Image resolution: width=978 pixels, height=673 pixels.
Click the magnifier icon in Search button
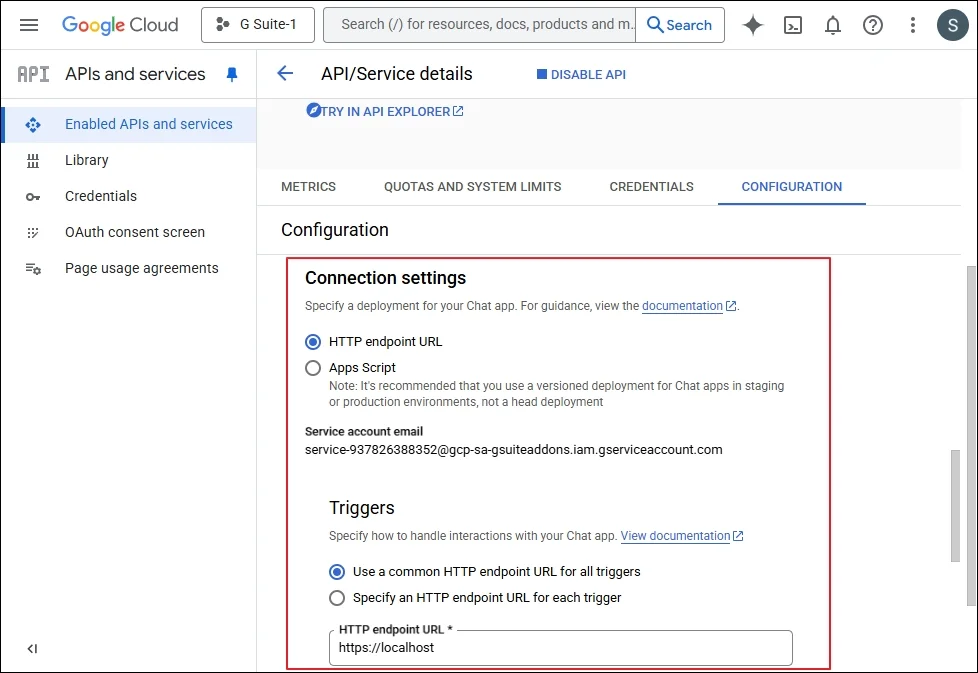655,25
